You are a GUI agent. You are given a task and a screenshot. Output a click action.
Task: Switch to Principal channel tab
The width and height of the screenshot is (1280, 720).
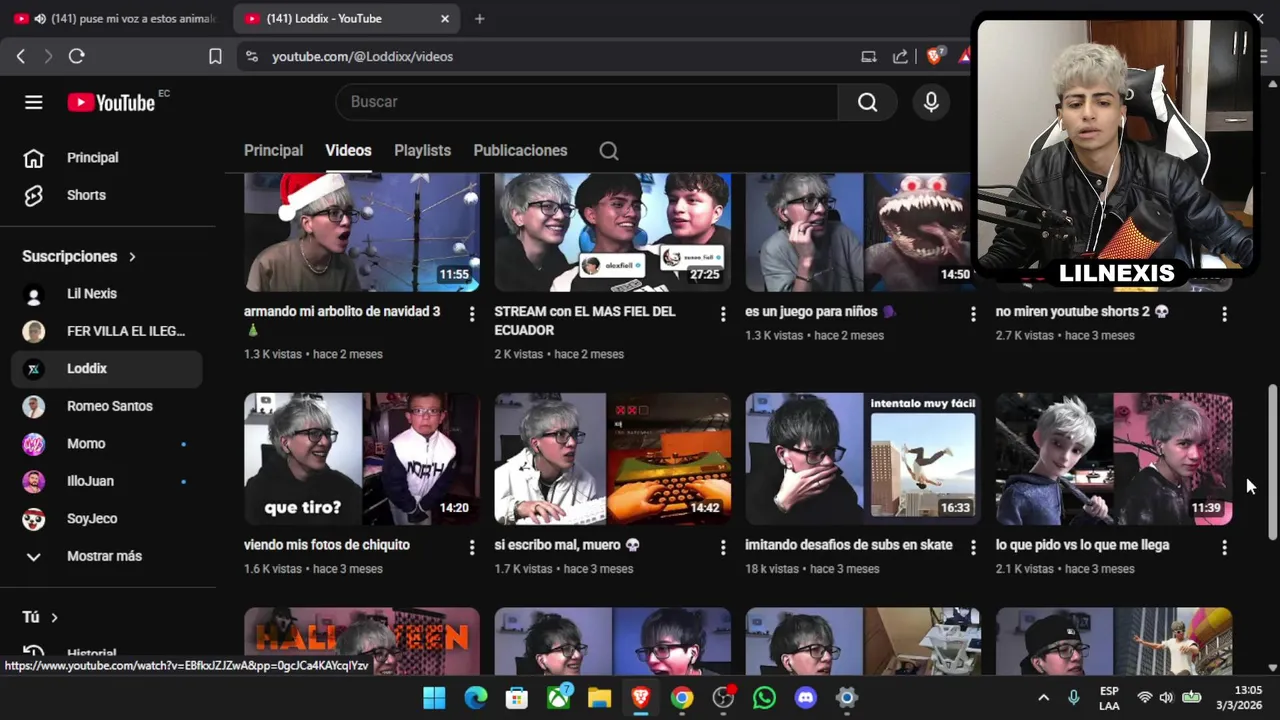tap(273, 151)
